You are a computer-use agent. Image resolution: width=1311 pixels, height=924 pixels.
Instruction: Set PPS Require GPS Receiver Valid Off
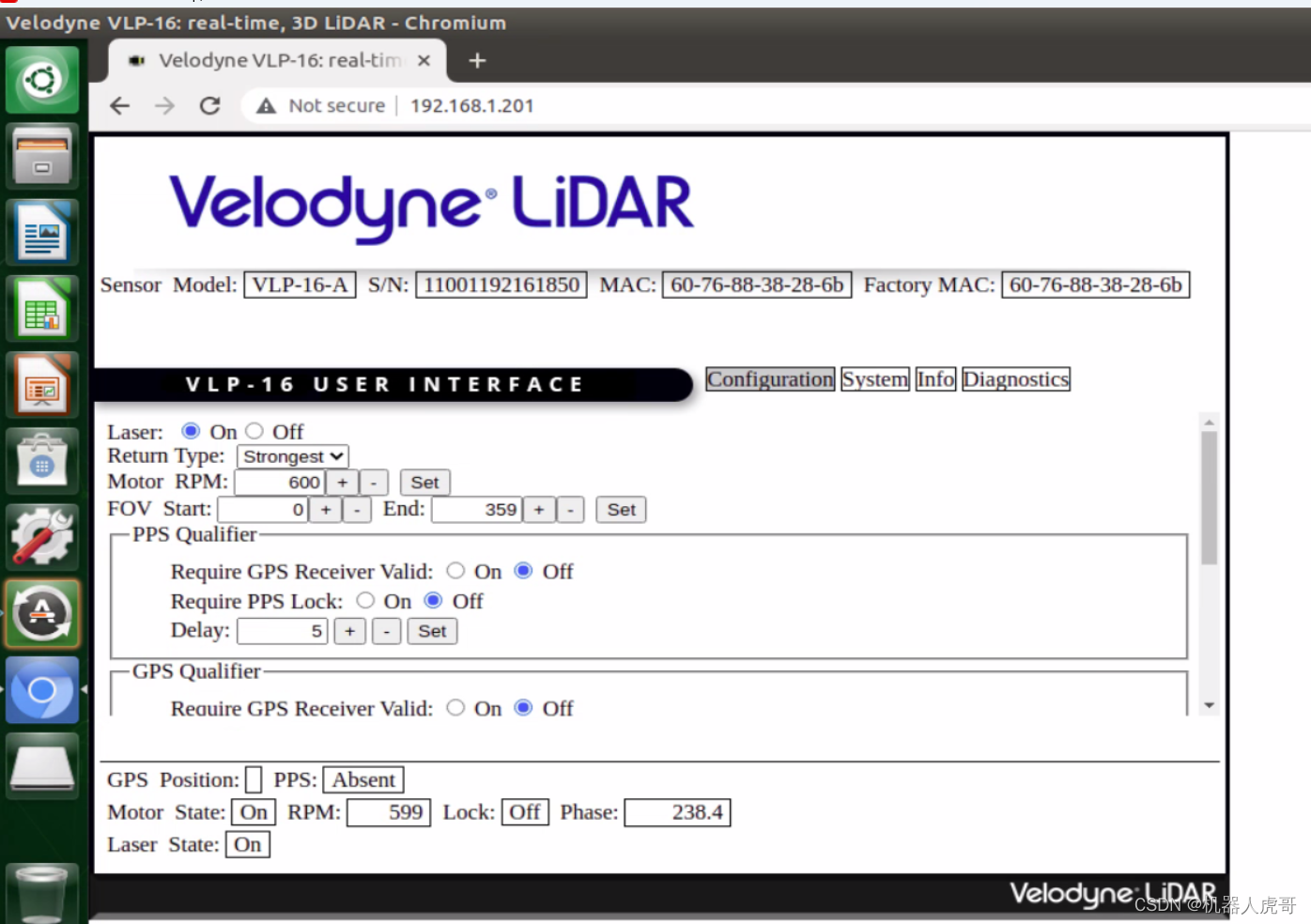[x=524, y=571]
